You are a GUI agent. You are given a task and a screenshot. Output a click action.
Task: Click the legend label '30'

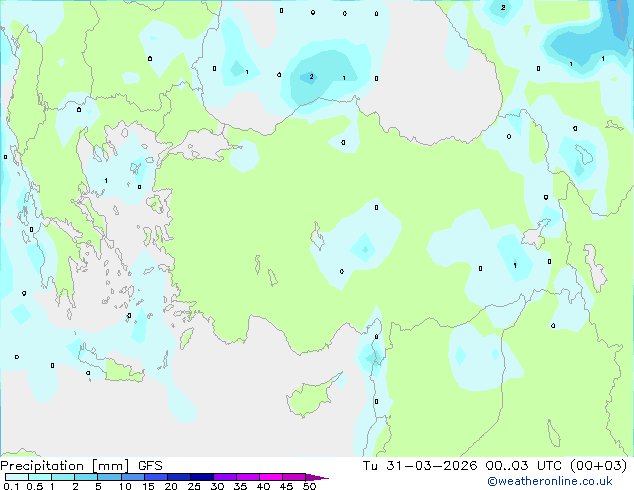click(217, 486)
